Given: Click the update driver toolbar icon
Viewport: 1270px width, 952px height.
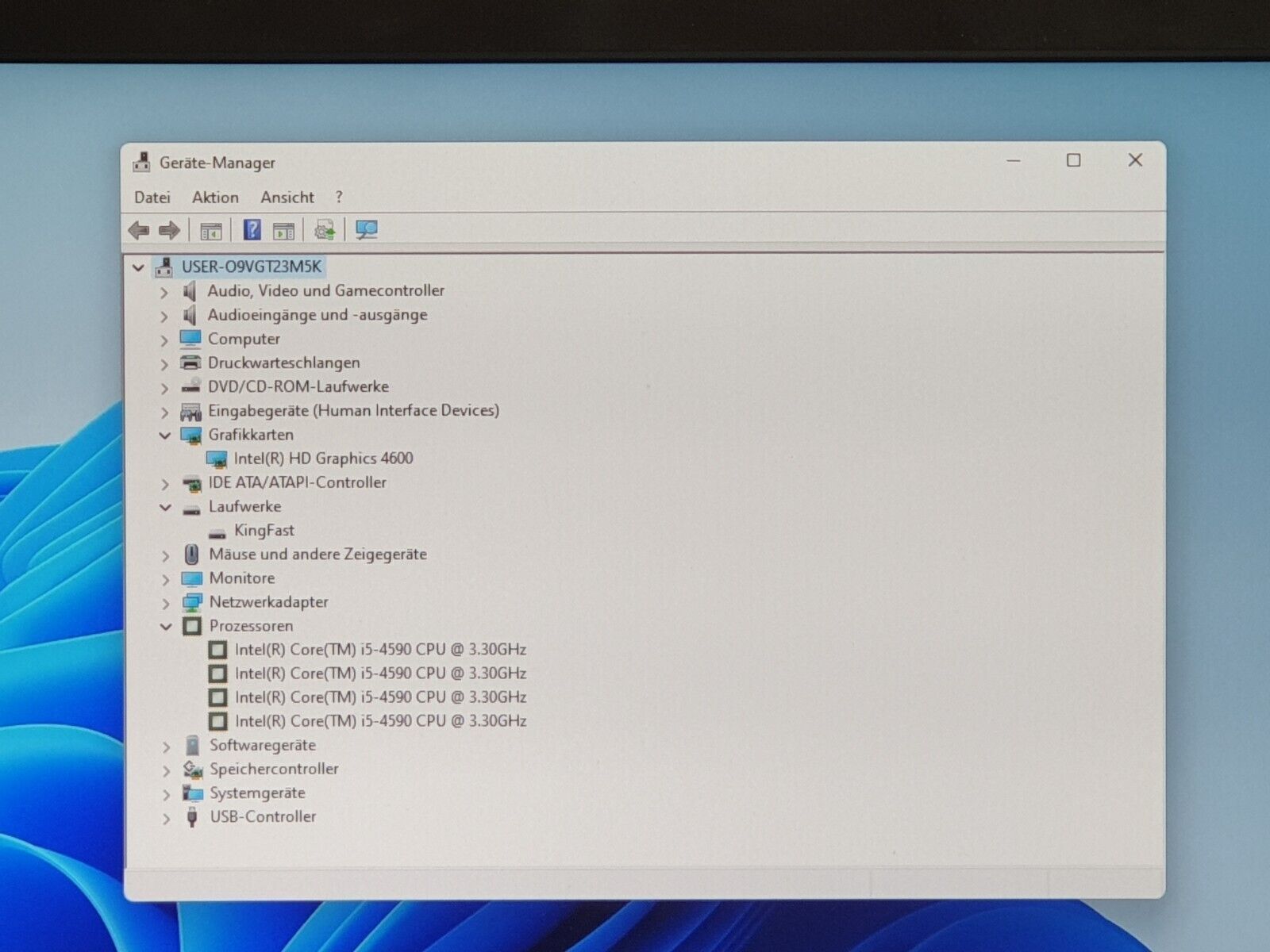Looking at the screenshot, I should 324,230.
